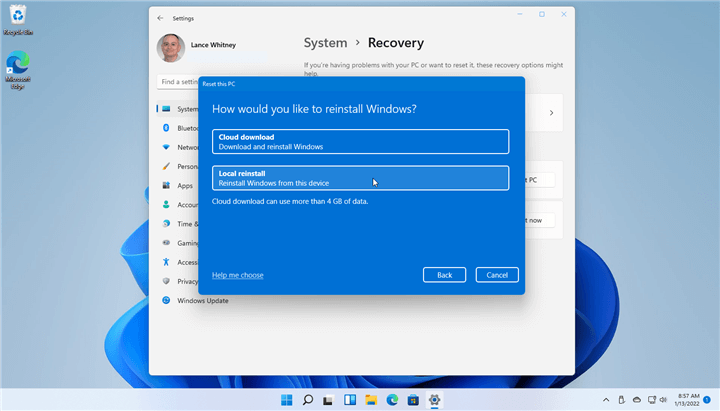Image resolution: width=720 pixels, height=411 pixels.
Task: Click the Settings gear in the taskbar
Action: click(x=435, y=400)
